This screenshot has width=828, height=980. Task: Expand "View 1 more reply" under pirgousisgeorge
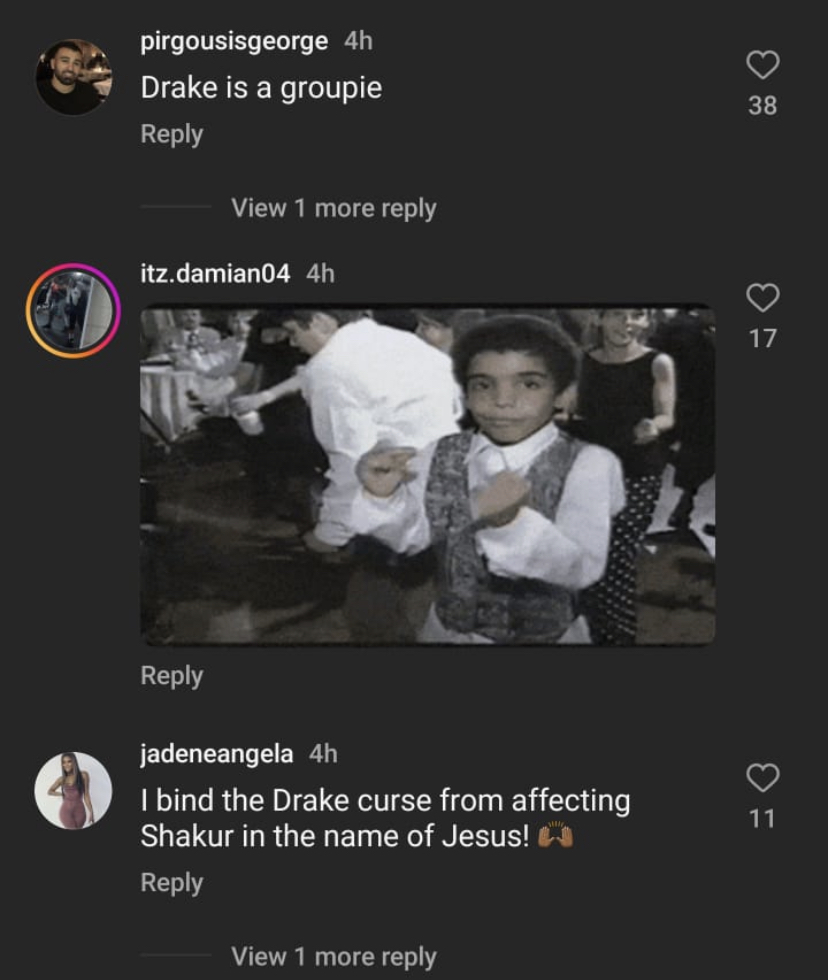point(333,208)
